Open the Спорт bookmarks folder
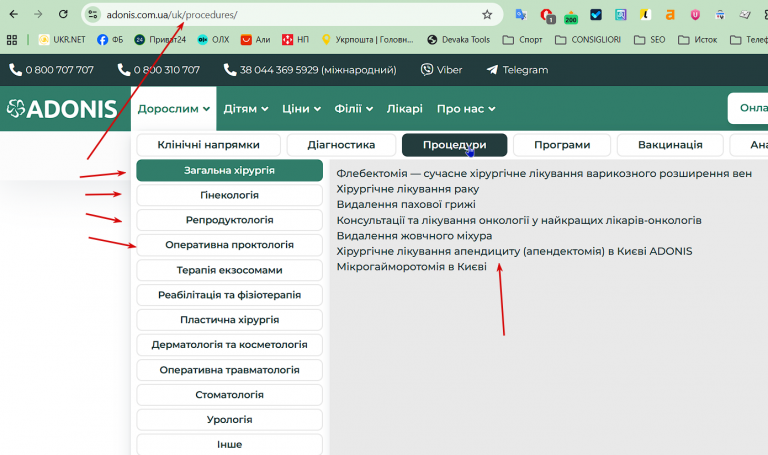The image size is (768, 455). point(523,40)
